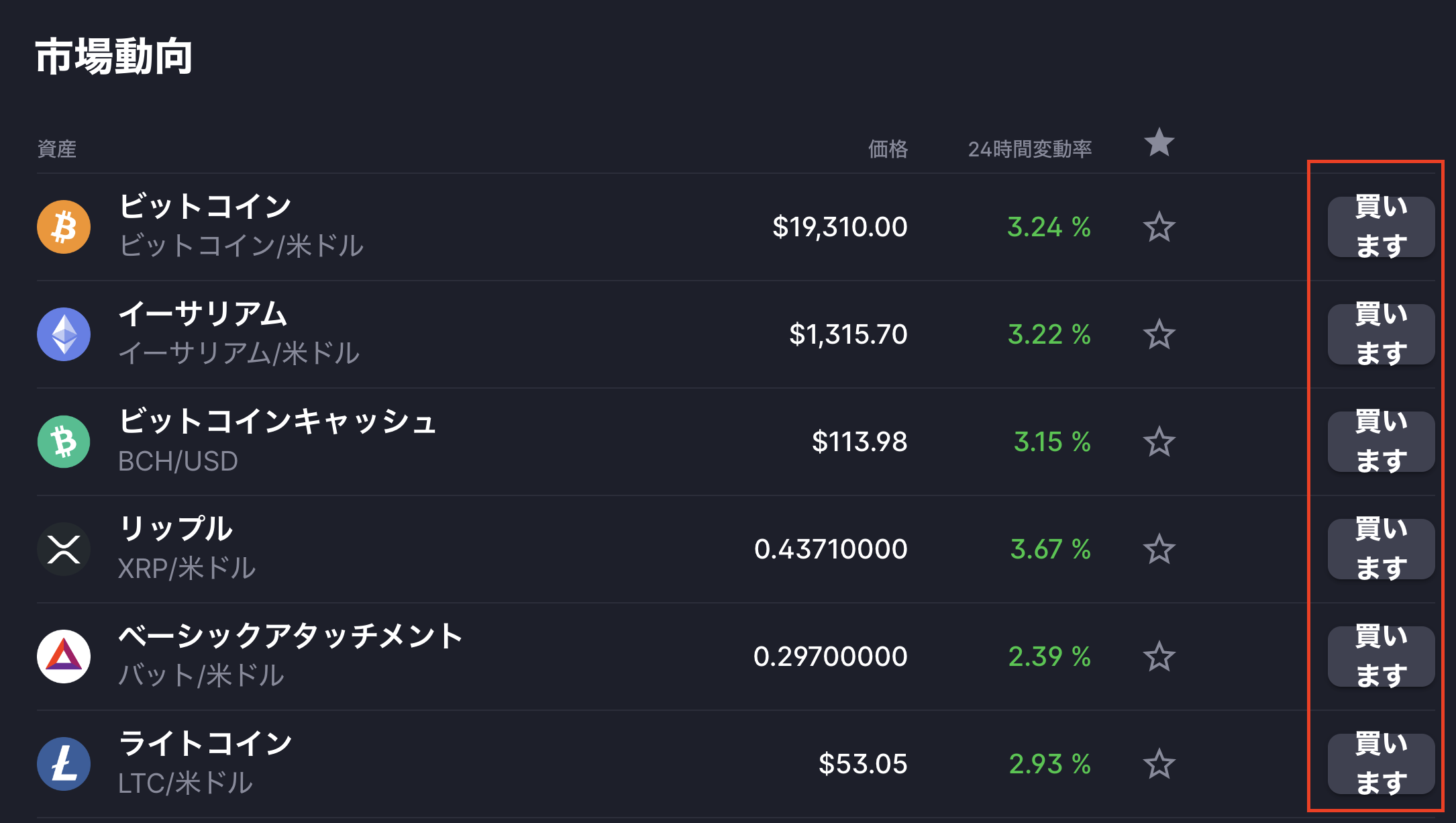Mark Litecoin as favorite with star
1456x823 pixels.
pos(1159,764)
